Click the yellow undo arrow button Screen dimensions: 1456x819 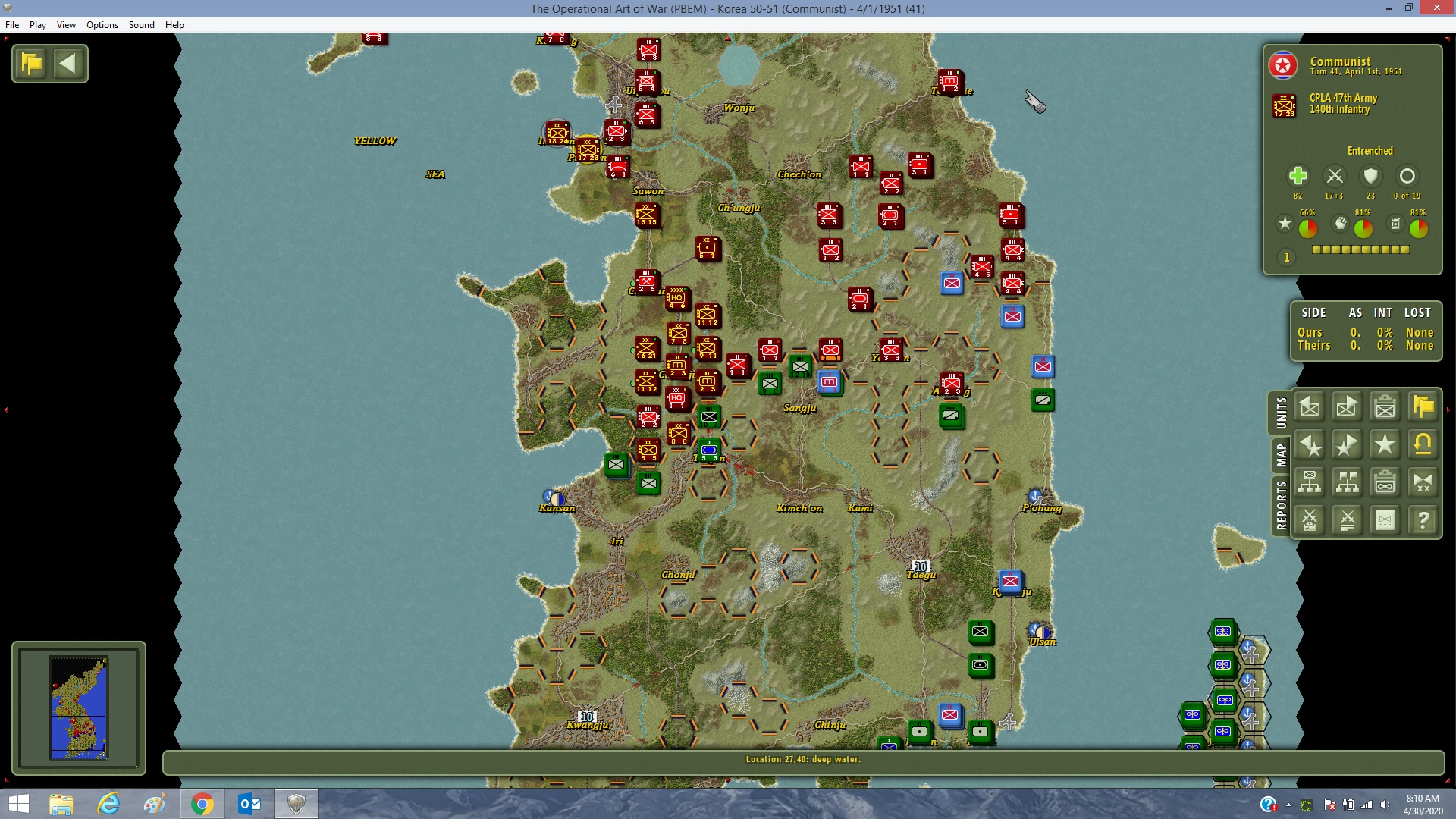click(1423, 445)
